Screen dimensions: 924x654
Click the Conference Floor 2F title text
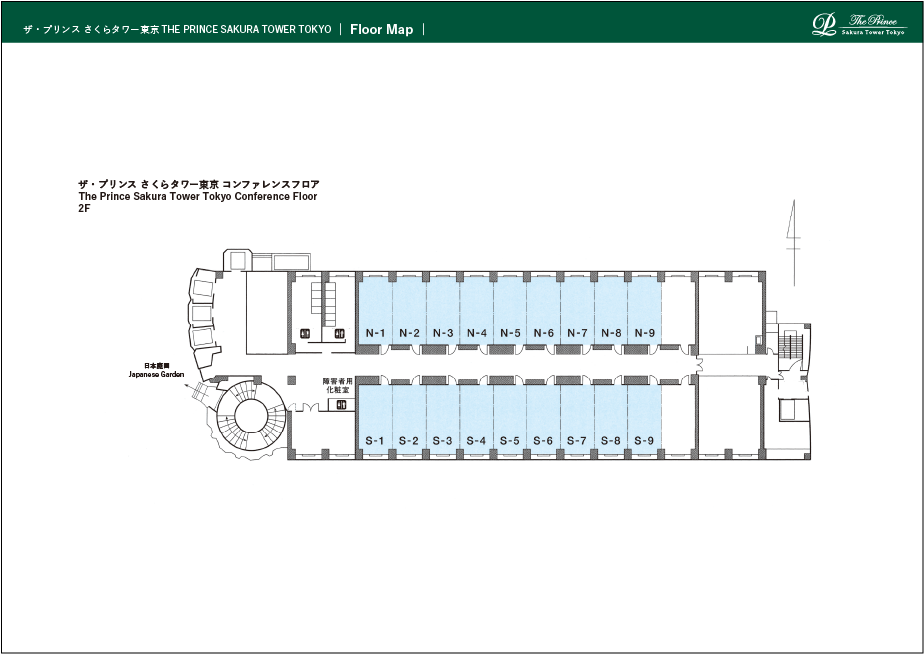pyautogui.click(x=197, y=197)
